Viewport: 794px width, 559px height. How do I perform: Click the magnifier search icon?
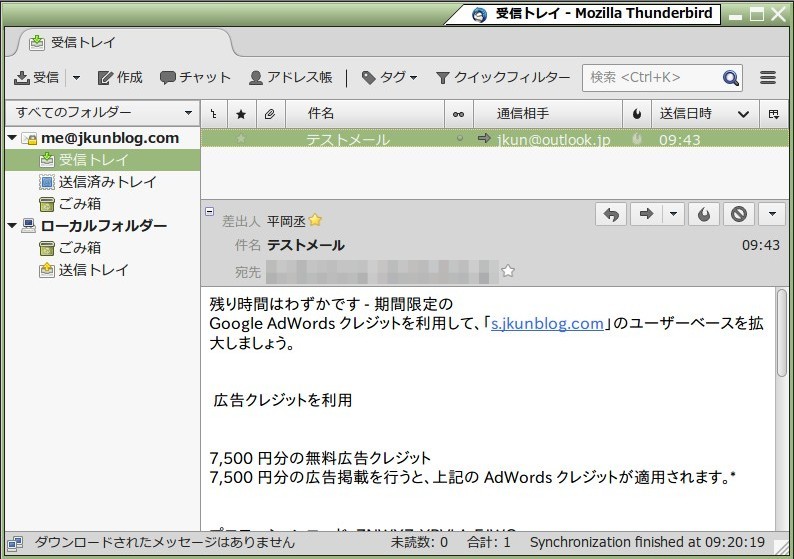[730, 78]
